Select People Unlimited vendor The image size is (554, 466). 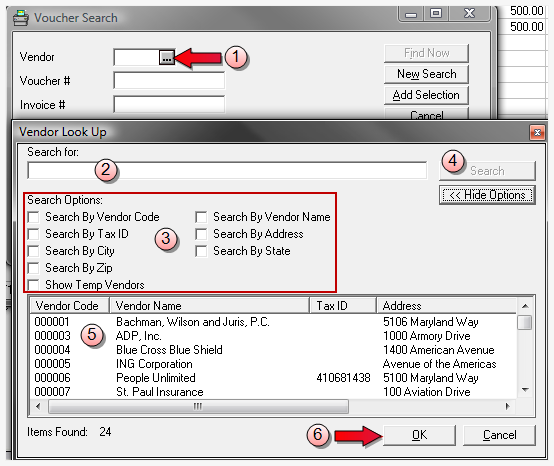pyautogui.click(x=273, y=378)
